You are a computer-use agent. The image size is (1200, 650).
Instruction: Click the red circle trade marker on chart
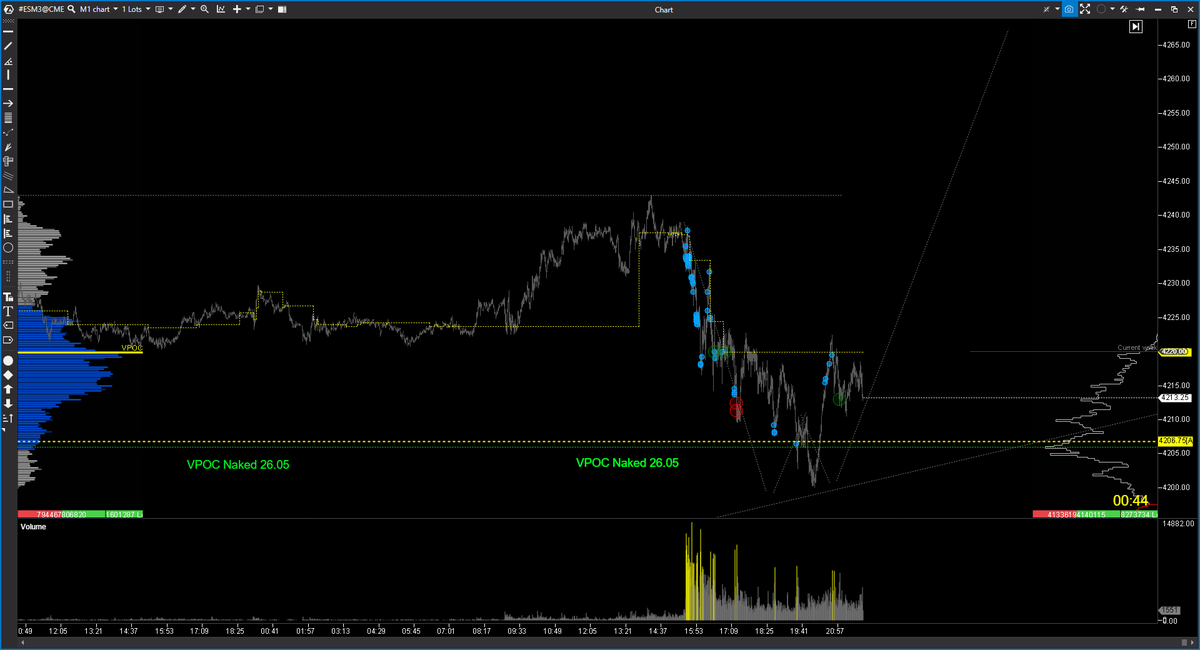[x=737, y=407]
